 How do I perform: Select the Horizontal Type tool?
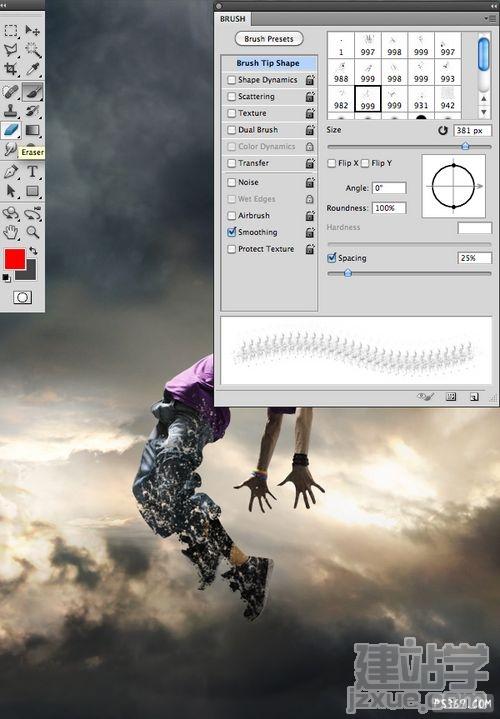pos(32,171)
